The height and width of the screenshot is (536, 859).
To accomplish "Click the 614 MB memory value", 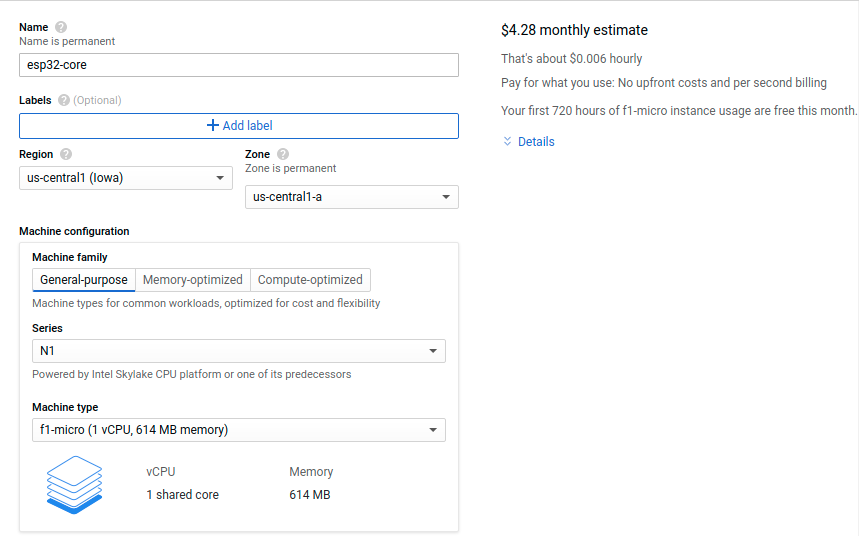I will click(309, 495).
